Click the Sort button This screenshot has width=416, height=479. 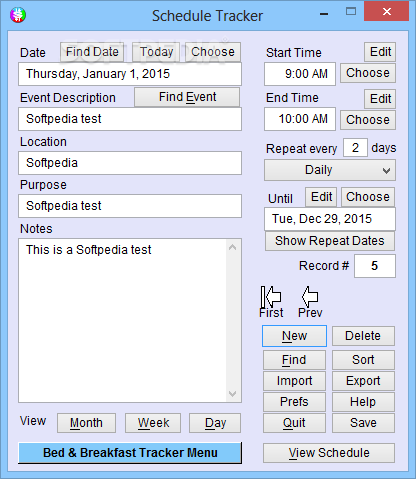pos(363,360)
